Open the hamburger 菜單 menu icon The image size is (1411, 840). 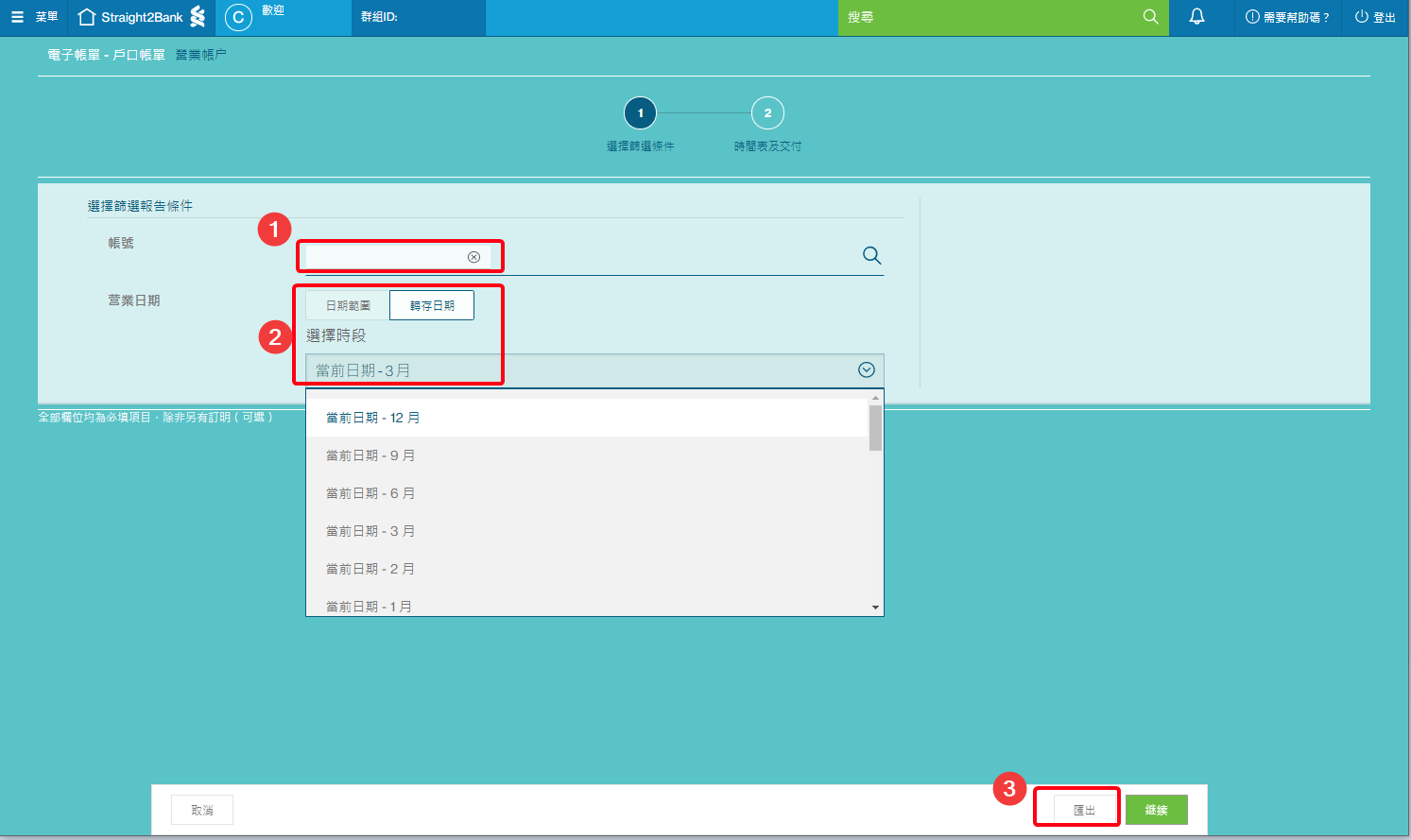(x=17, y=17)
